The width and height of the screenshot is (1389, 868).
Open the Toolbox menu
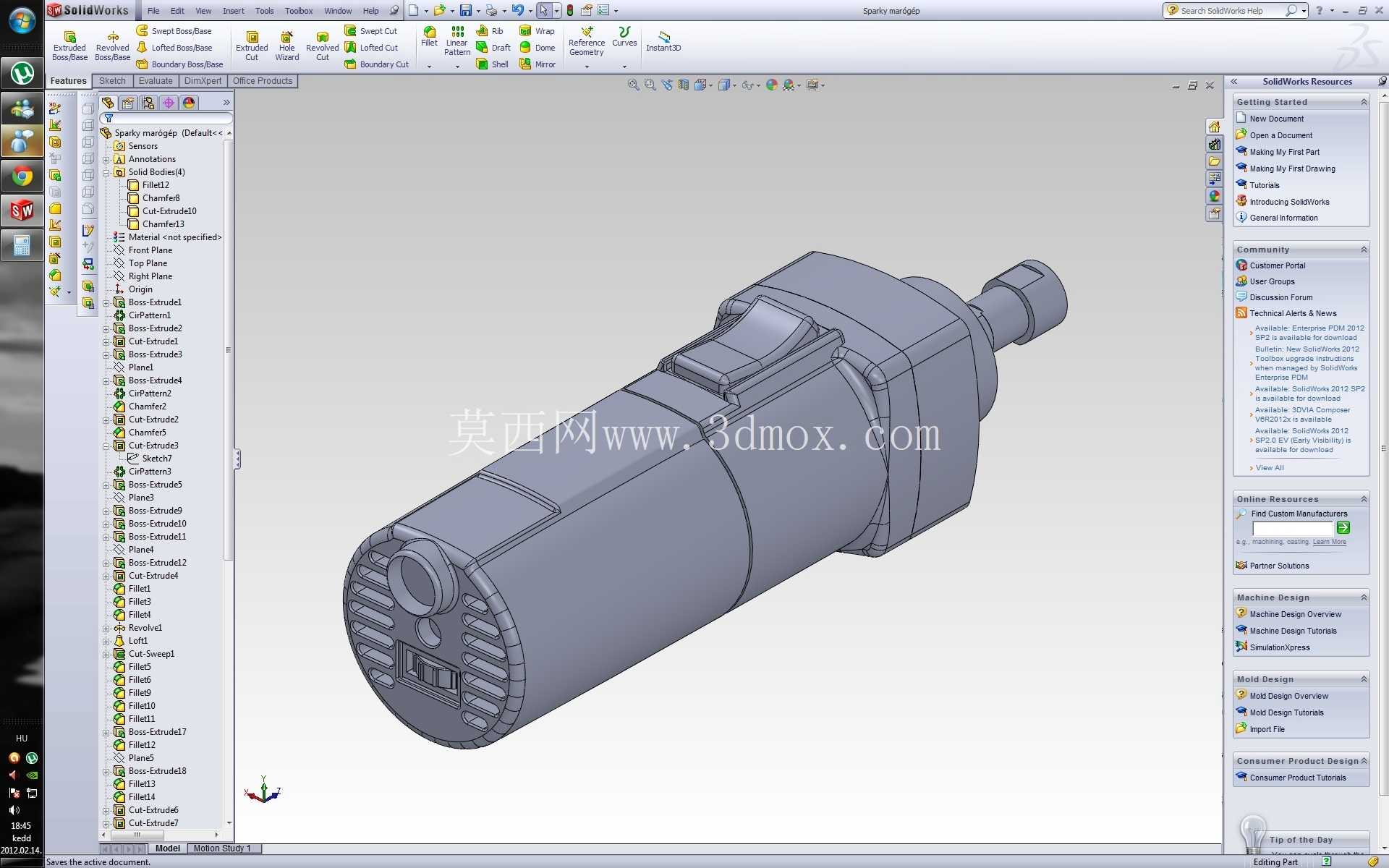coord(299,11)
